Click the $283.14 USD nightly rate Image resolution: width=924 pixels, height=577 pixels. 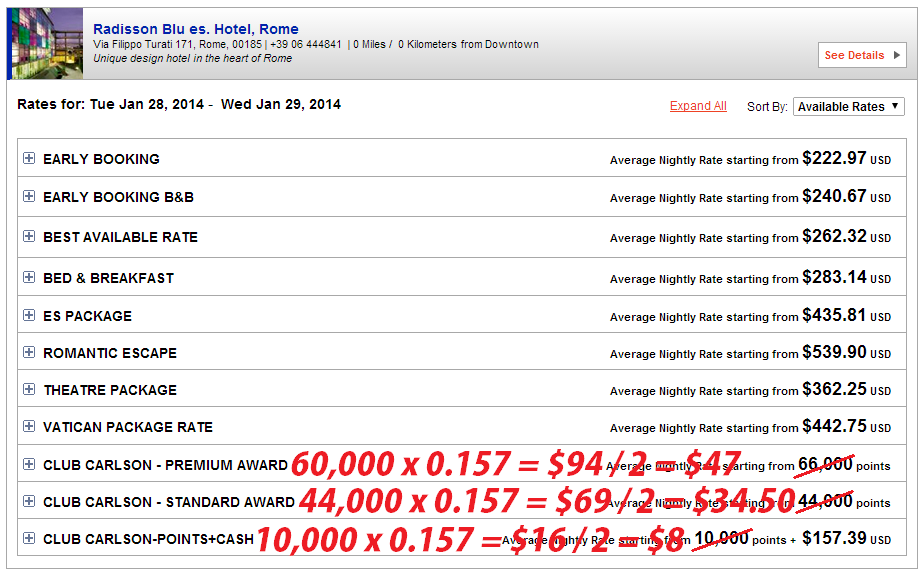tap(846, 276)
